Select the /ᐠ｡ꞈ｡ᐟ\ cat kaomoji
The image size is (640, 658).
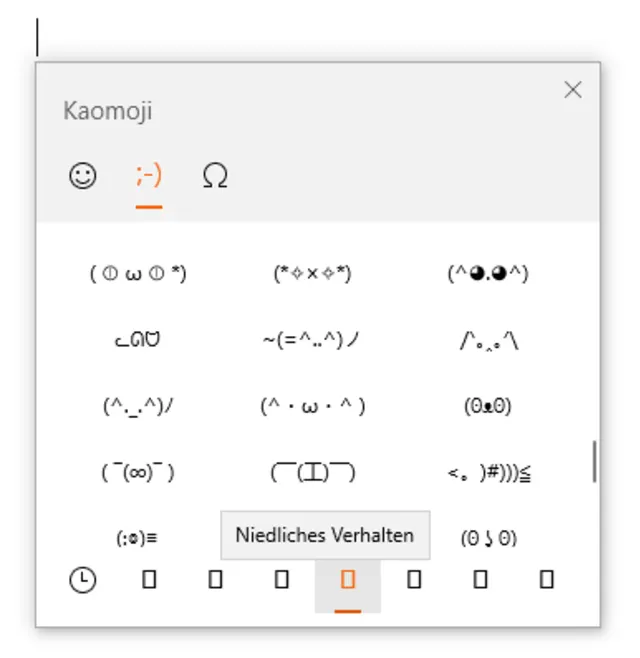488,340
